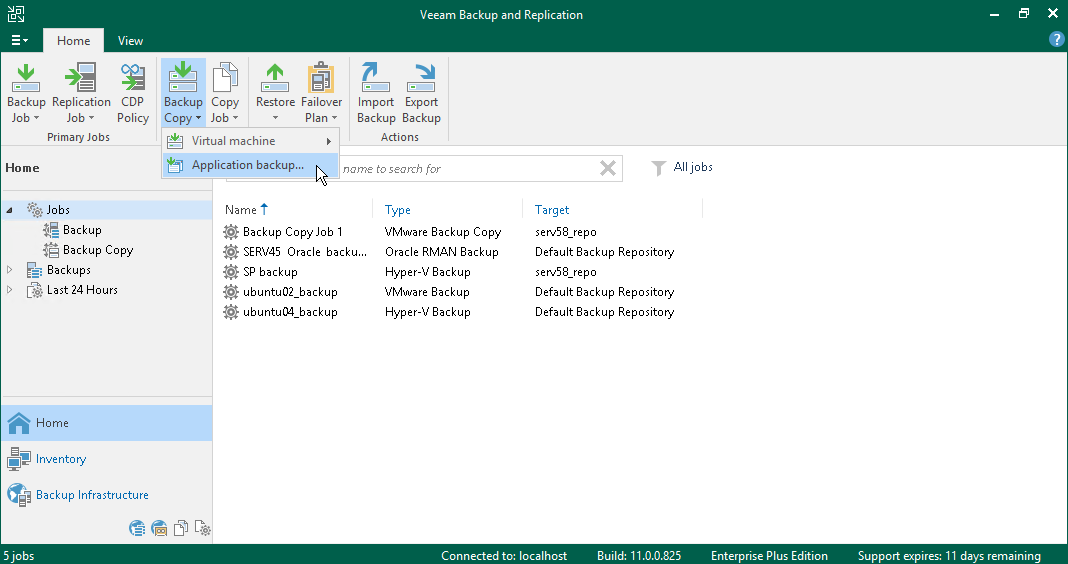
Task: Click the Backup Copy ribbon button
Action: click(x=183, y=93)
